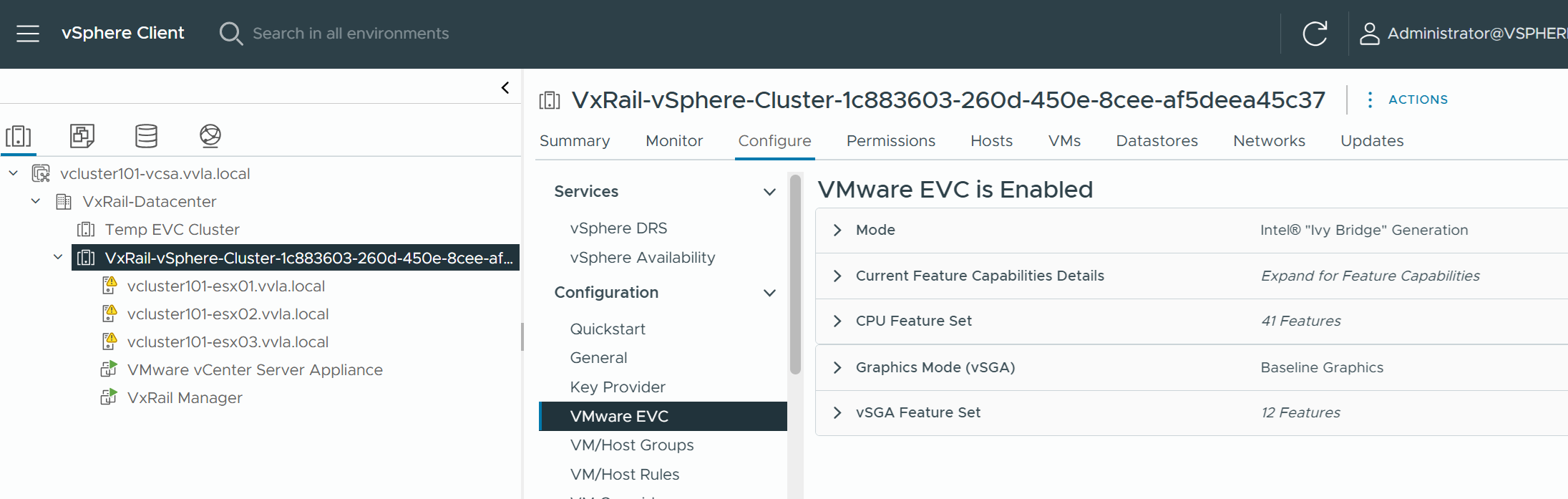Switch to VMs and Templates inventory view
Viewport: 1568px width, 499px height.
pyautogui.click(x=82, y=135)
